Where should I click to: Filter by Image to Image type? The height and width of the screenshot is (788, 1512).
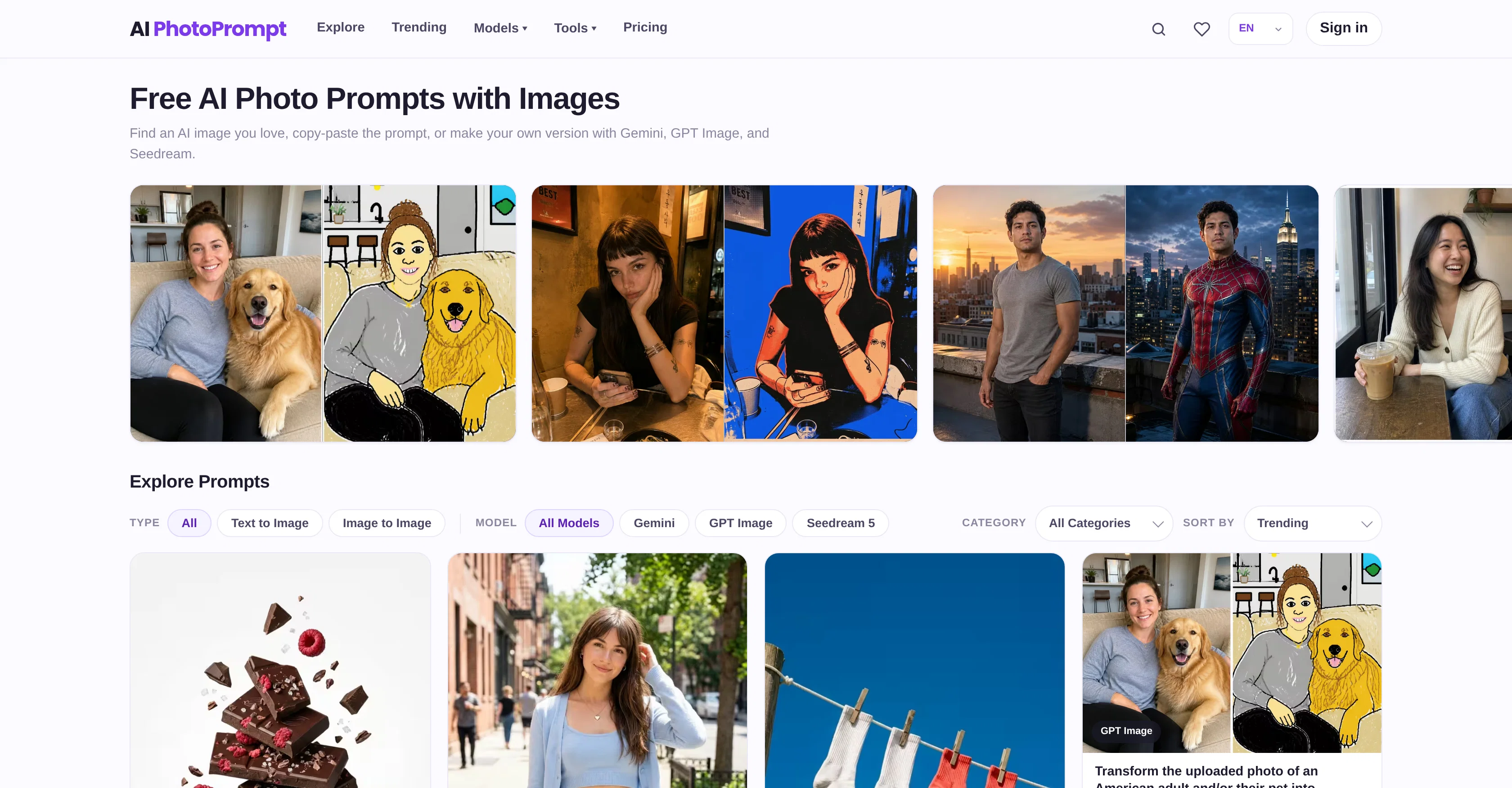coord(387,523)
